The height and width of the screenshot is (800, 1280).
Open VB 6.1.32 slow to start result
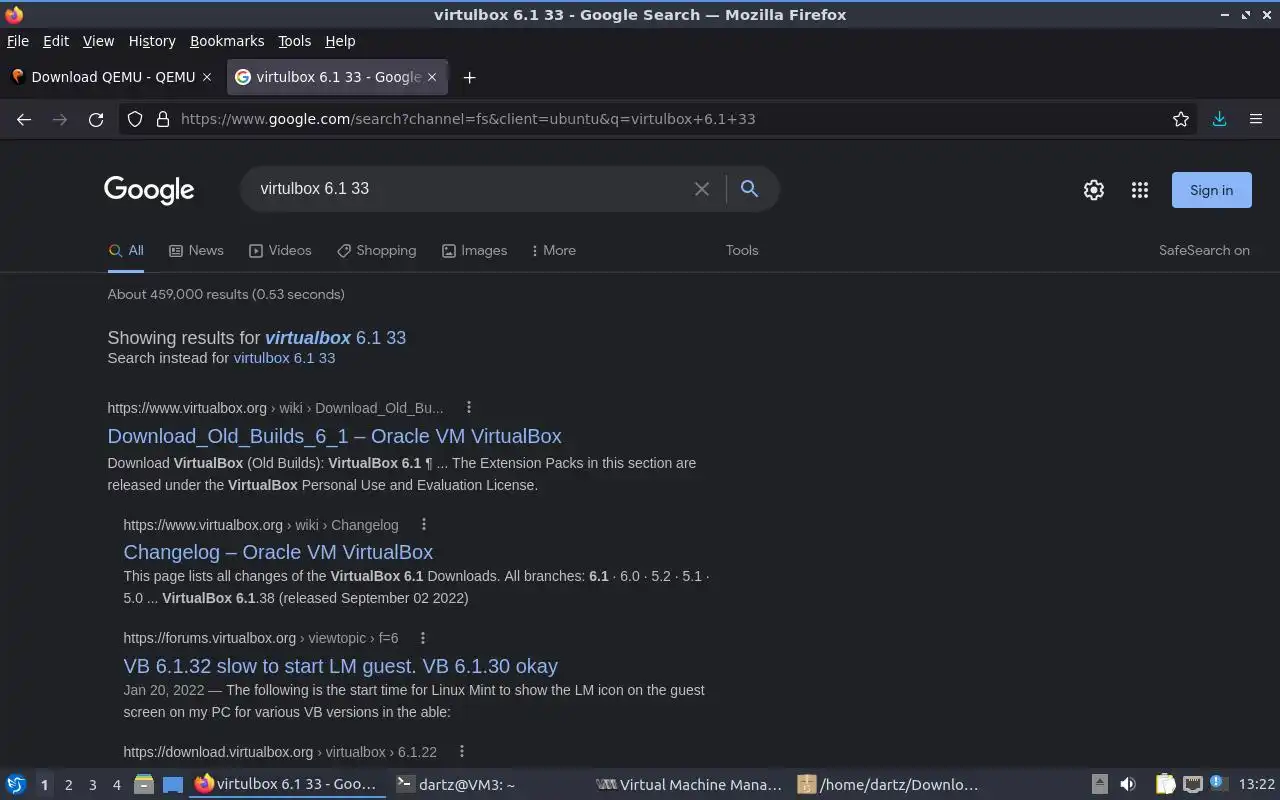340,666
